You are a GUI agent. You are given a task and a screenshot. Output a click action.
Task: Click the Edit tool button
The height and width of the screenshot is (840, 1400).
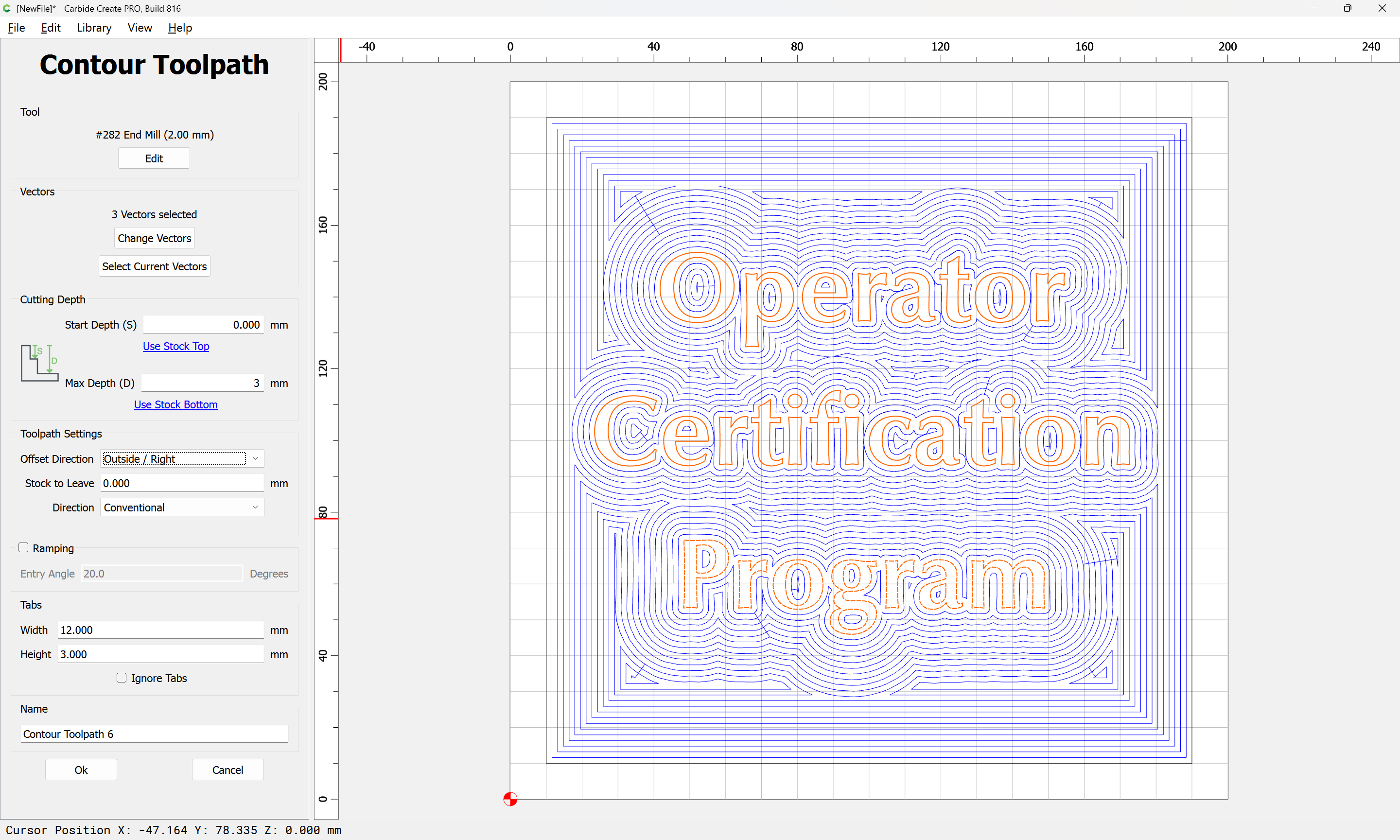click(154, 158)
